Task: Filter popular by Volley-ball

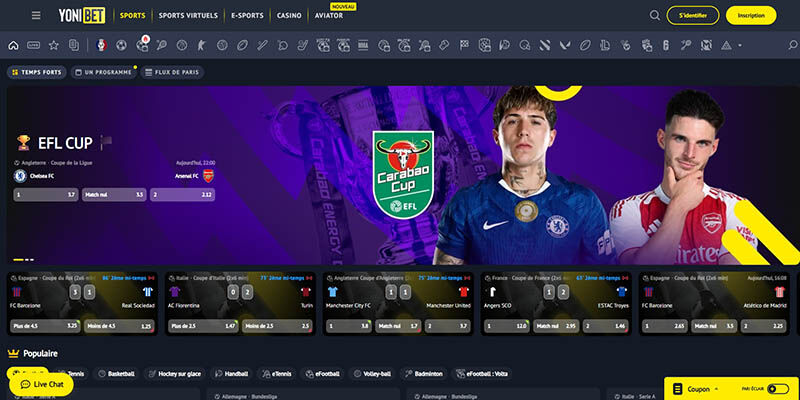Action: [372, 374]
